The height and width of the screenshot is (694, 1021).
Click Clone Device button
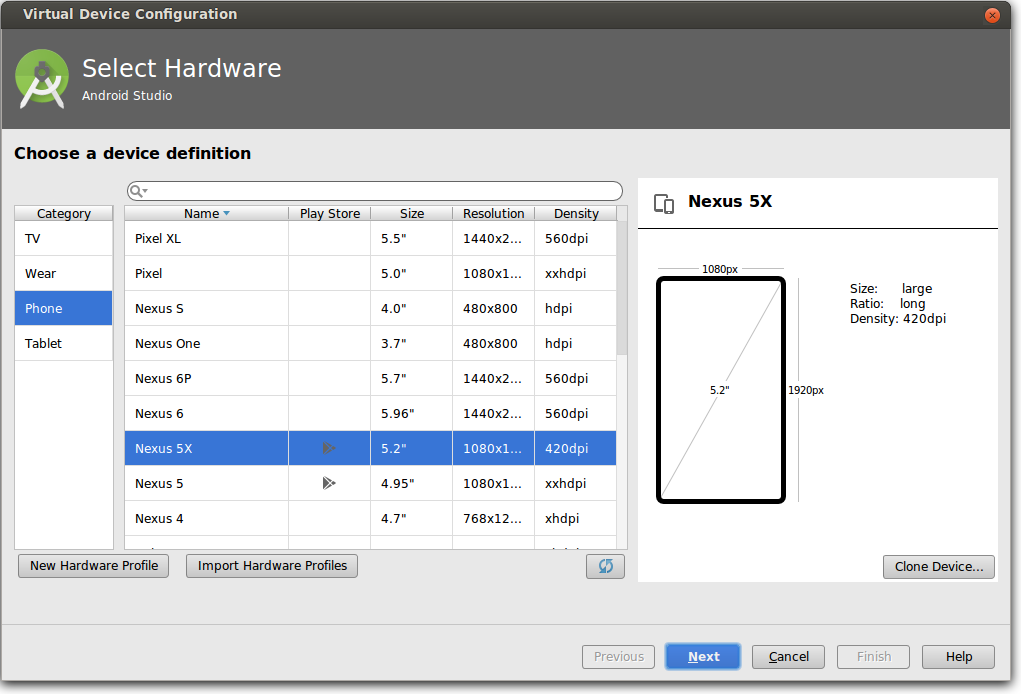[938, 566]
